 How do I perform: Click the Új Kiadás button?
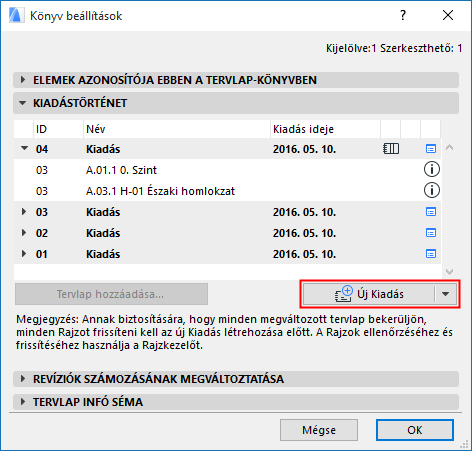[369, 294]
